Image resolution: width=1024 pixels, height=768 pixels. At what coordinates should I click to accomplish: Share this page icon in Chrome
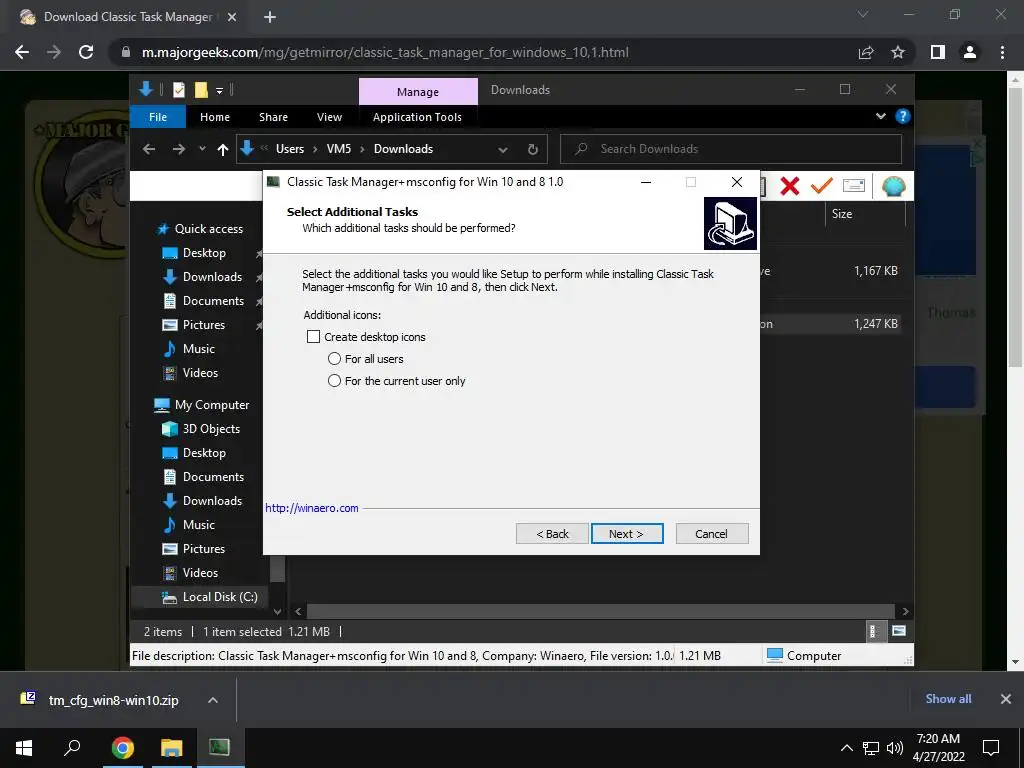tap(866, 52)
